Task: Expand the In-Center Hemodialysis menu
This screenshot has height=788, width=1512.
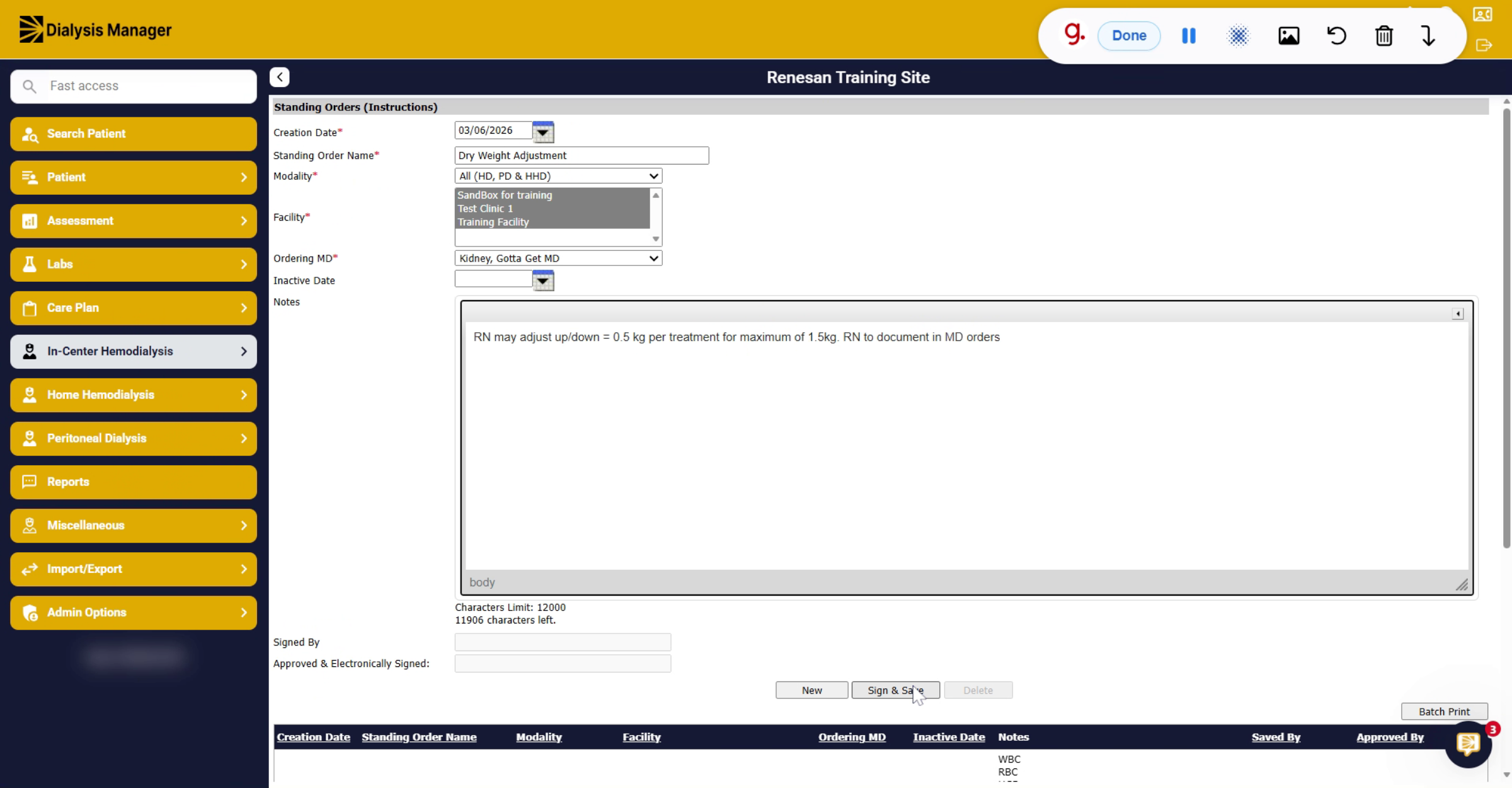Action: (x=134, y=351)
